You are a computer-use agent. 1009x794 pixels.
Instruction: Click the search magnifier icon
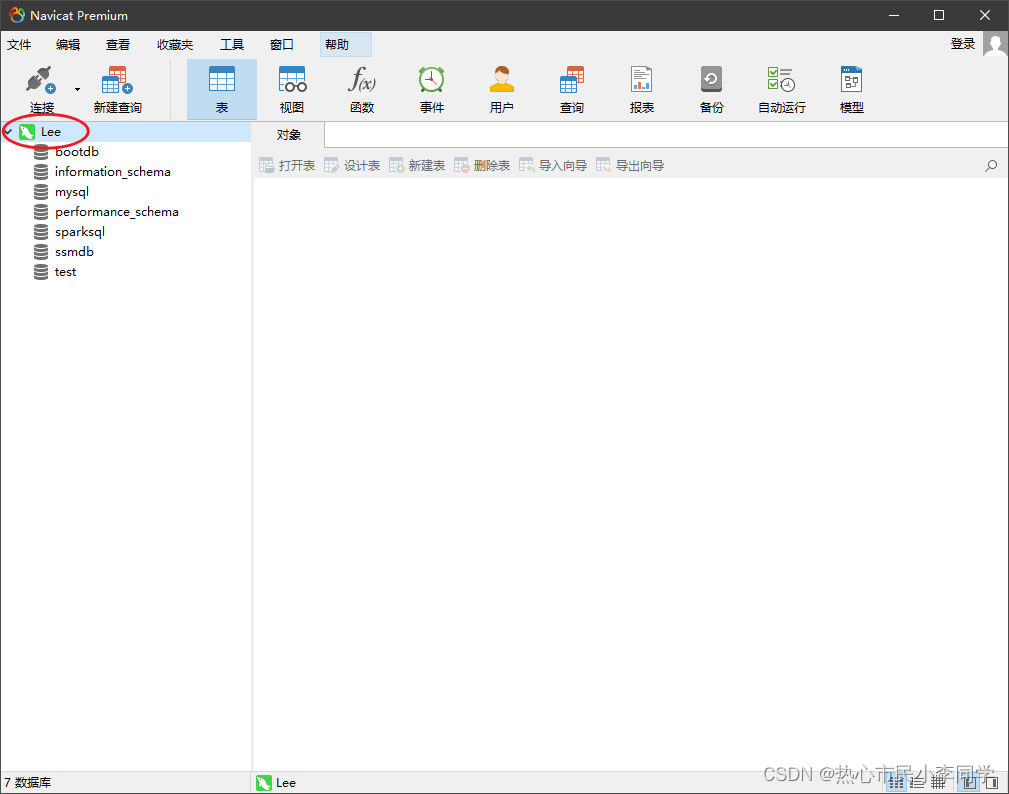[991, 166]
